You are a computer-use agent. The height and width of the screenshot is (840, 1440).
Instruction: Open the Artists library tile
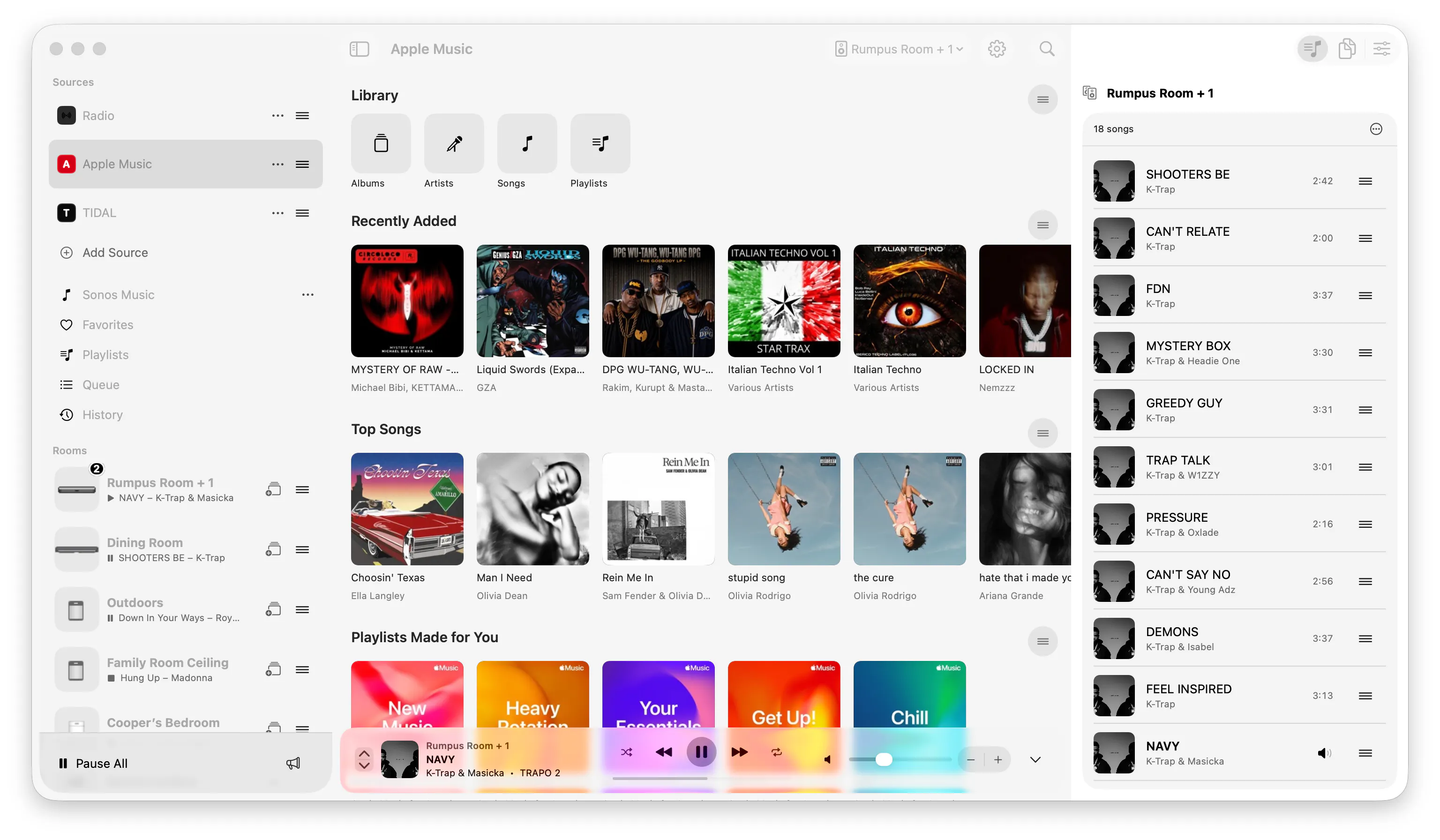(454, 143)
